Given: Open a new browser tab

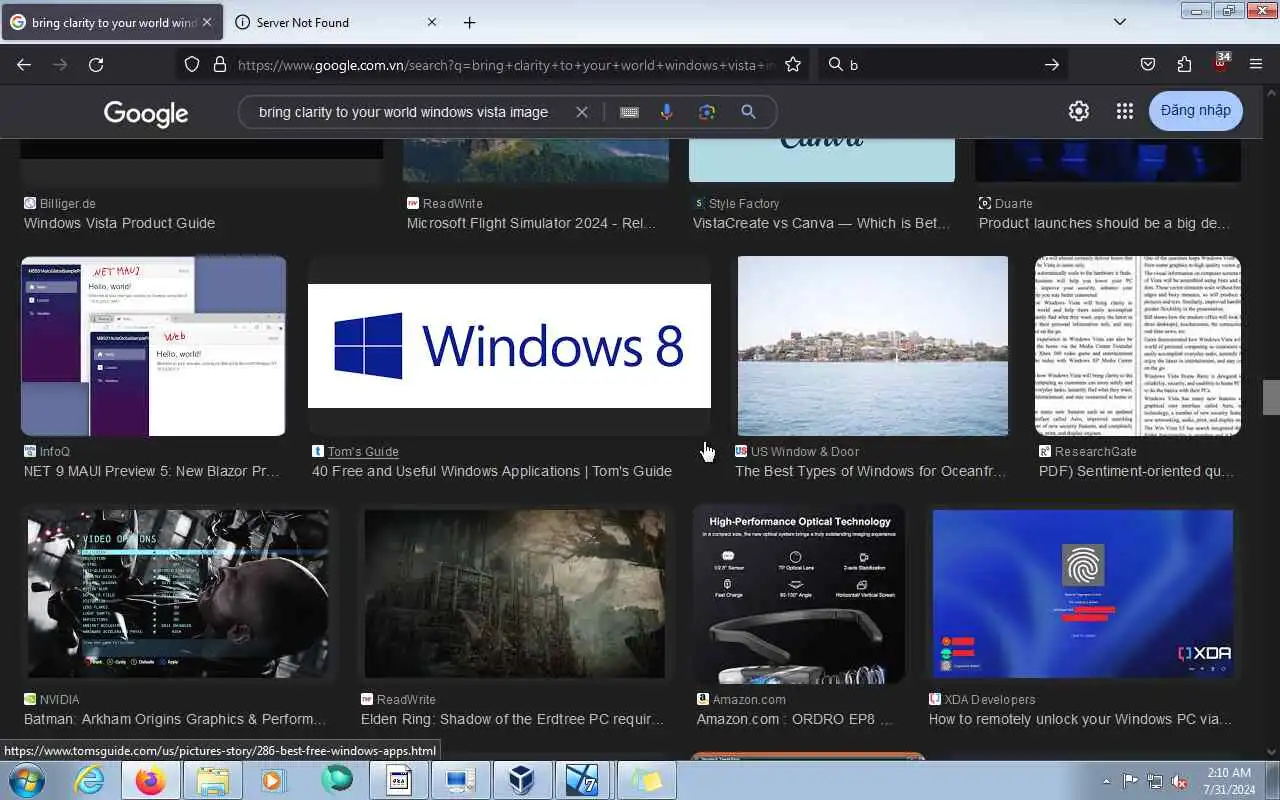Looking at the screenshot, I should click(x=469, y=22).
